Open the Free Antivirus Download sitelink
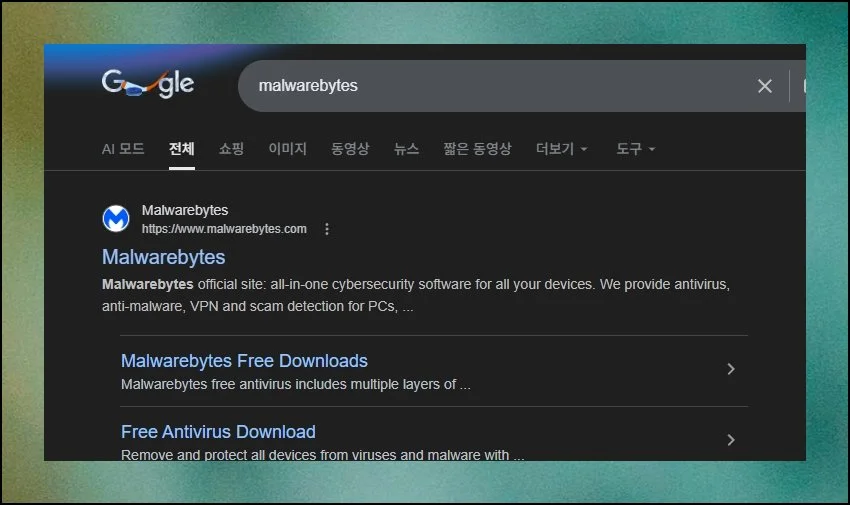The width and height of the screenshot is (850, 505). 218,432
